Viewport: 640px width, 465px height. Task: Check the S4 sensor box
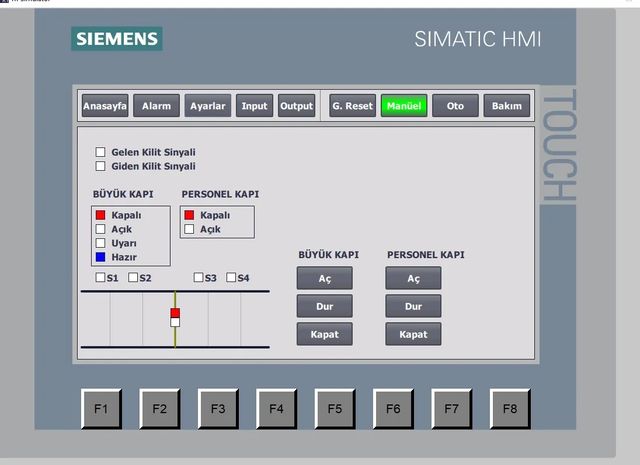click(231, 278)
